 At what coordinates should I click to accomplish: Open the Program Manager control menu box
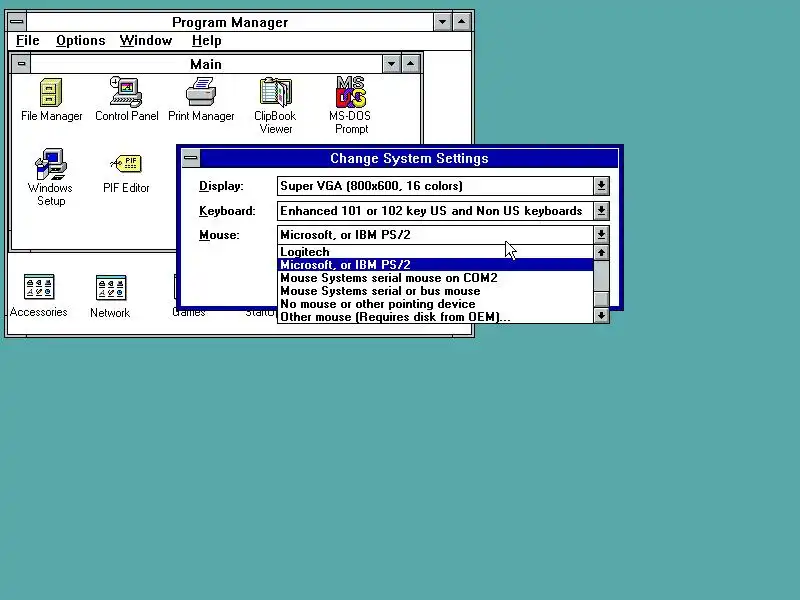tap(17, 22)
